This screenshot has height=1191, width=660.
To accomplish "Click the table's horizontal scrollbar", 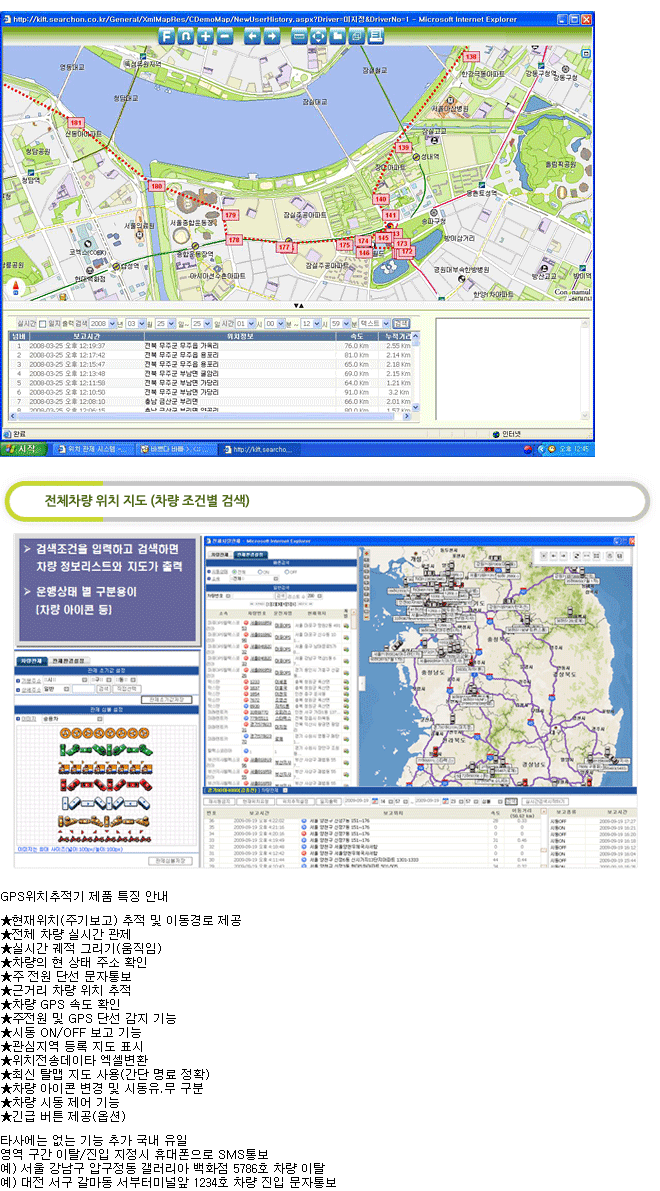I will pos(210,416).
